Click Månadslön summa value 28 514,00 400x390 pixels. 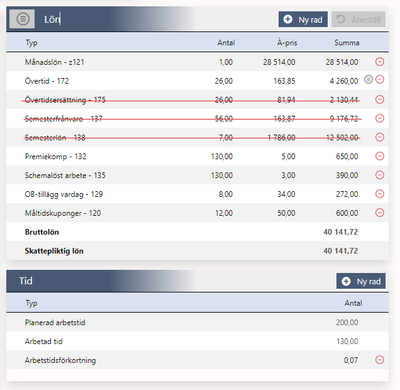[x=342, y=62]
